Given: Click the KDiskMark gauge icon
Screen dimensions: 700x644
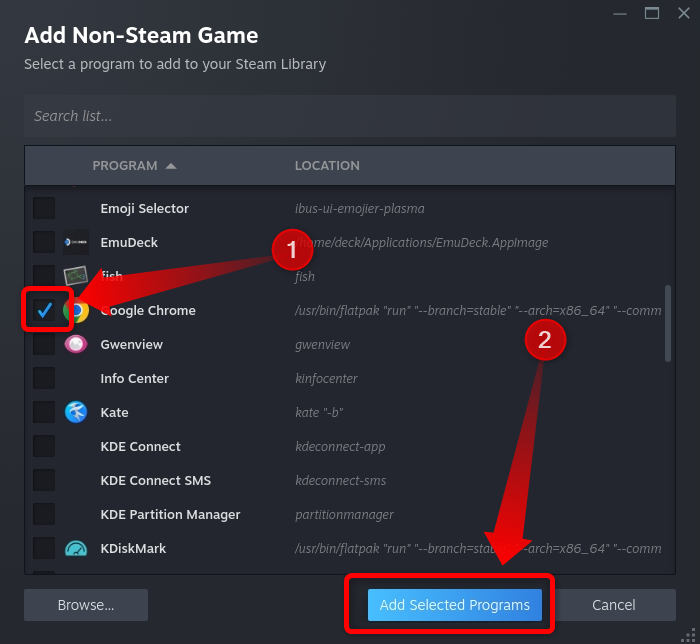Looking at the screenshot, I should tap(76, 548).
